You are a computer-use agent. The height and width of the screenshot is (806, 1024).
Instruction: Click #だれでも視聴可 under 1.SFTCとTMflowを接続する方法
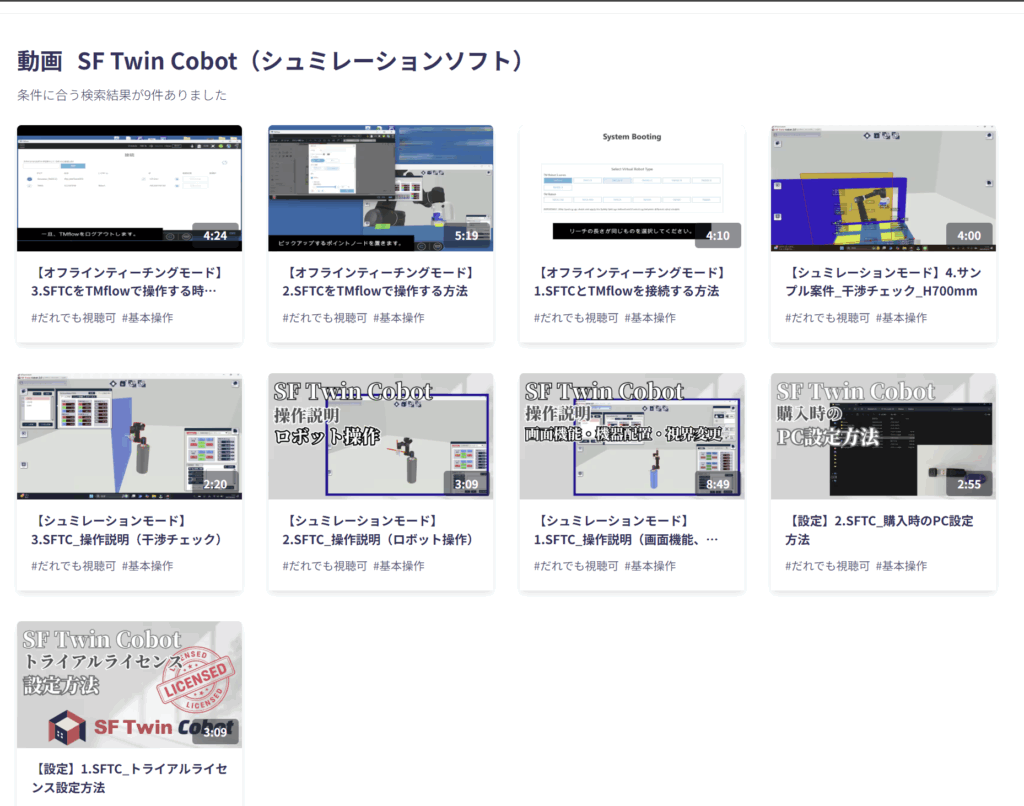tap(577, 318)
